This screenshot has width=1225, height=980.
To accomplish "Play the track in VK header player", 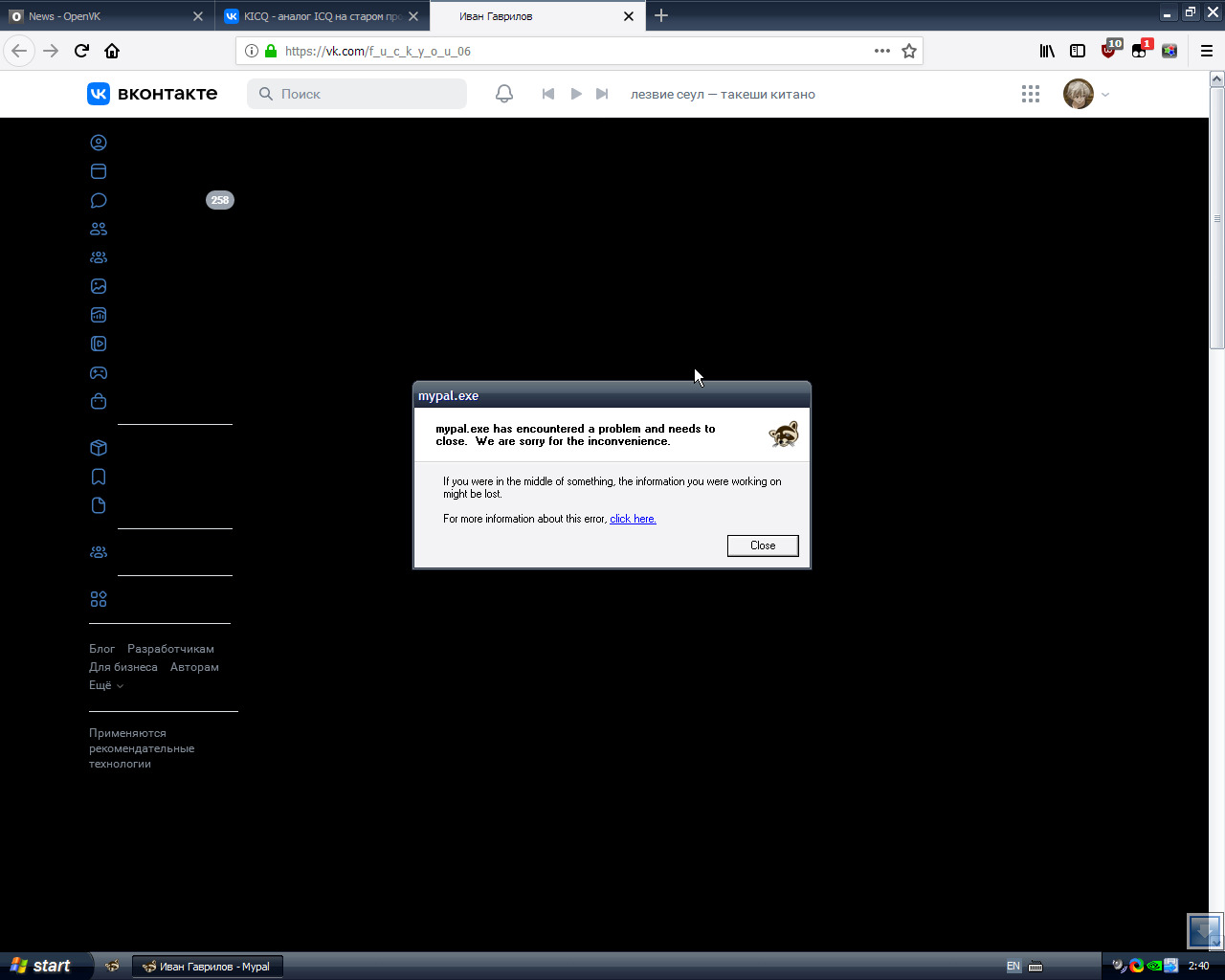I will coord(576,94).
